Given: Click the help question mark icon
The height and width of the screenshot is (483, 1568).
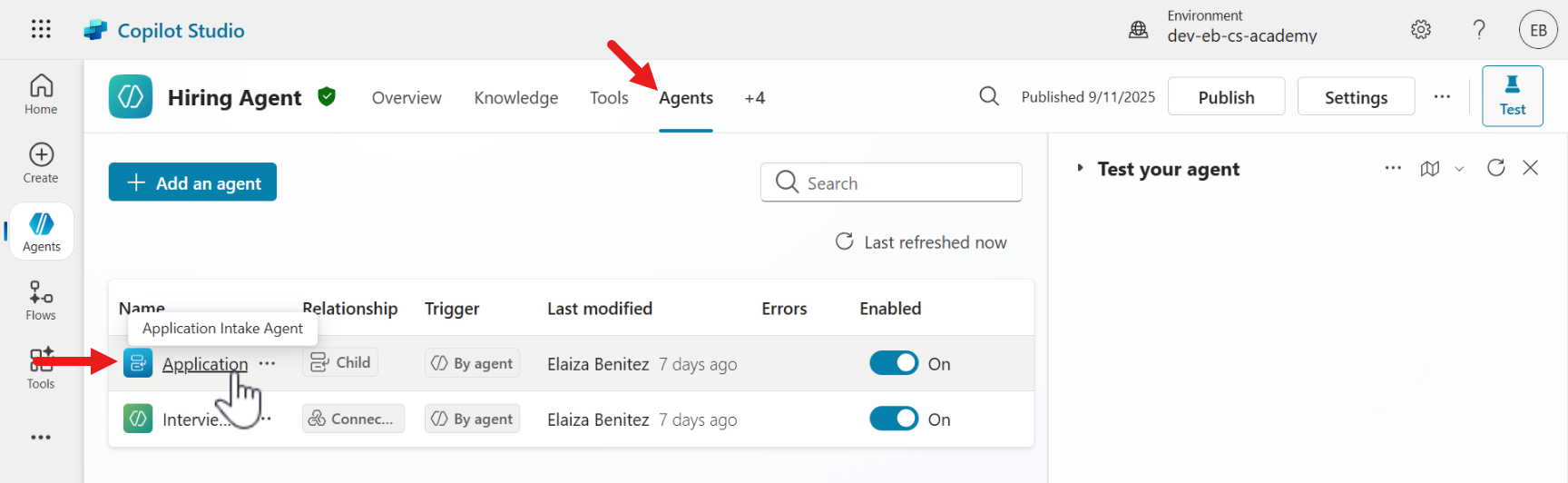Looking at the screenshot, I should point(1479,30).
